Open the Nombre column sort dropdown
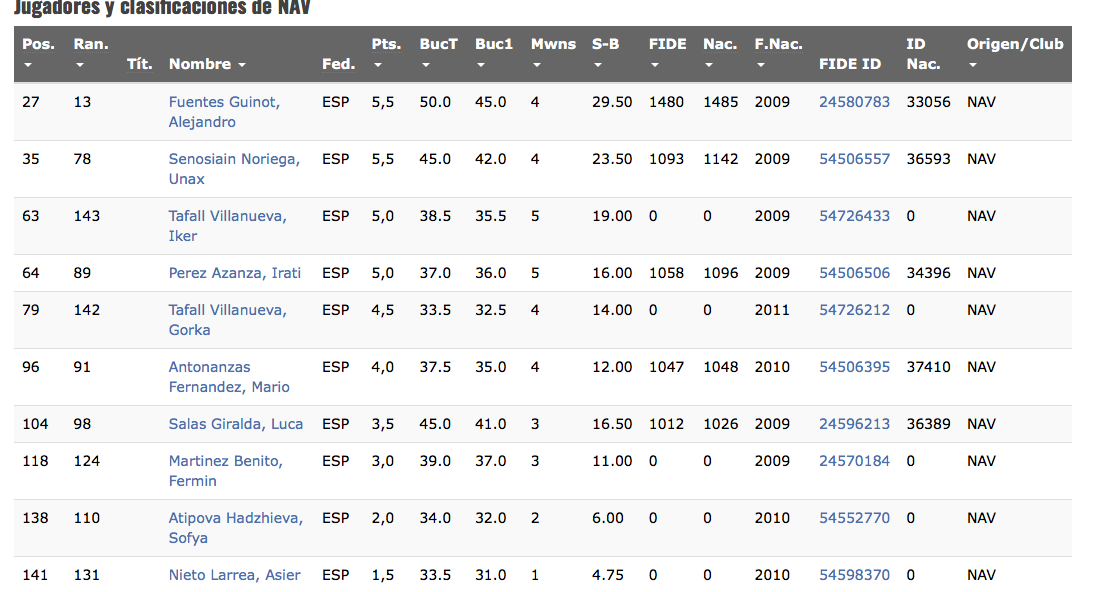Screen dimensions: 1100x592 241,65
